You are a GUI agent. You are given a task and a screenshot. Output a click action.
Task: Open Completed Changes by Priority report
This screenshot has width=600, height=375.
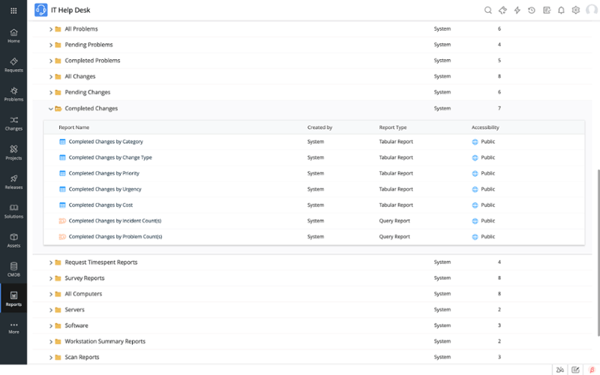104,173
